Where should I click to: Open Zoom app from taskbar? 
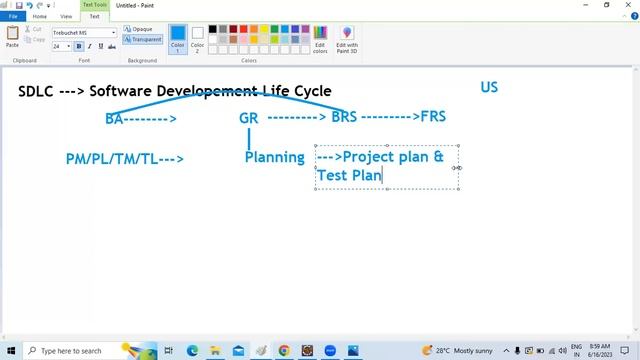pos(330,351)
